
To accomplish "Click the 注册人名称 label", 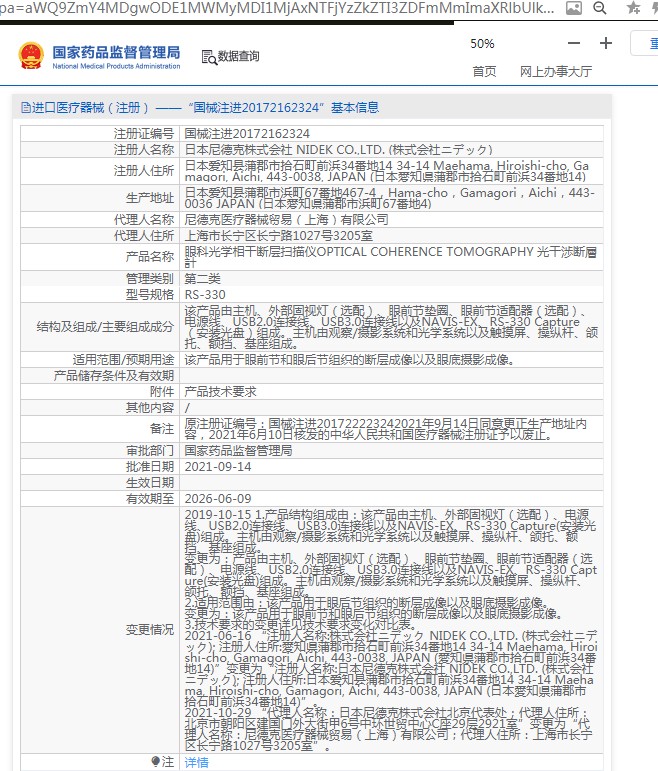I will (144, 149).
